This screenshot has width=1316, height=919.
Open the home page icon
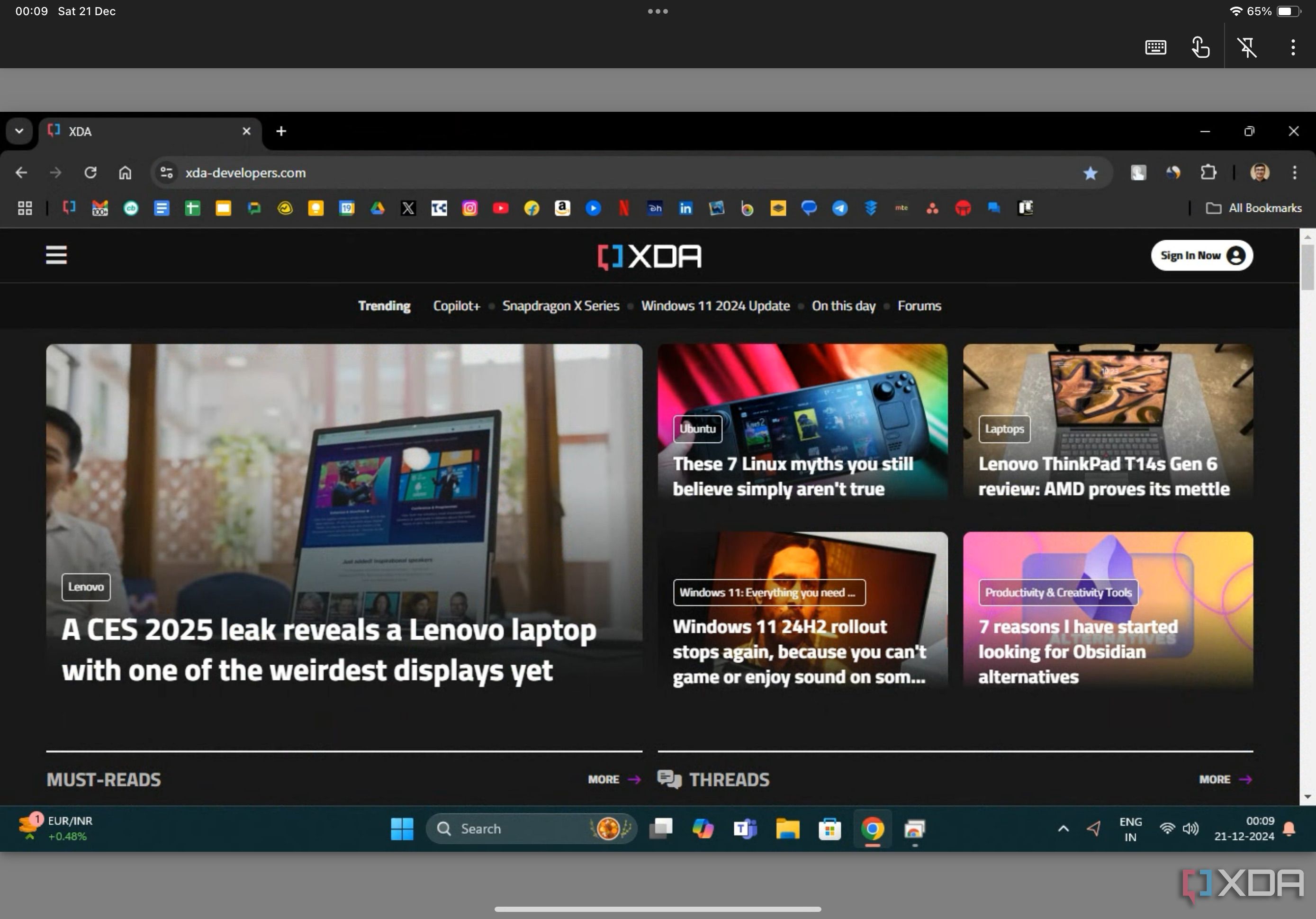tap(124, 173)
